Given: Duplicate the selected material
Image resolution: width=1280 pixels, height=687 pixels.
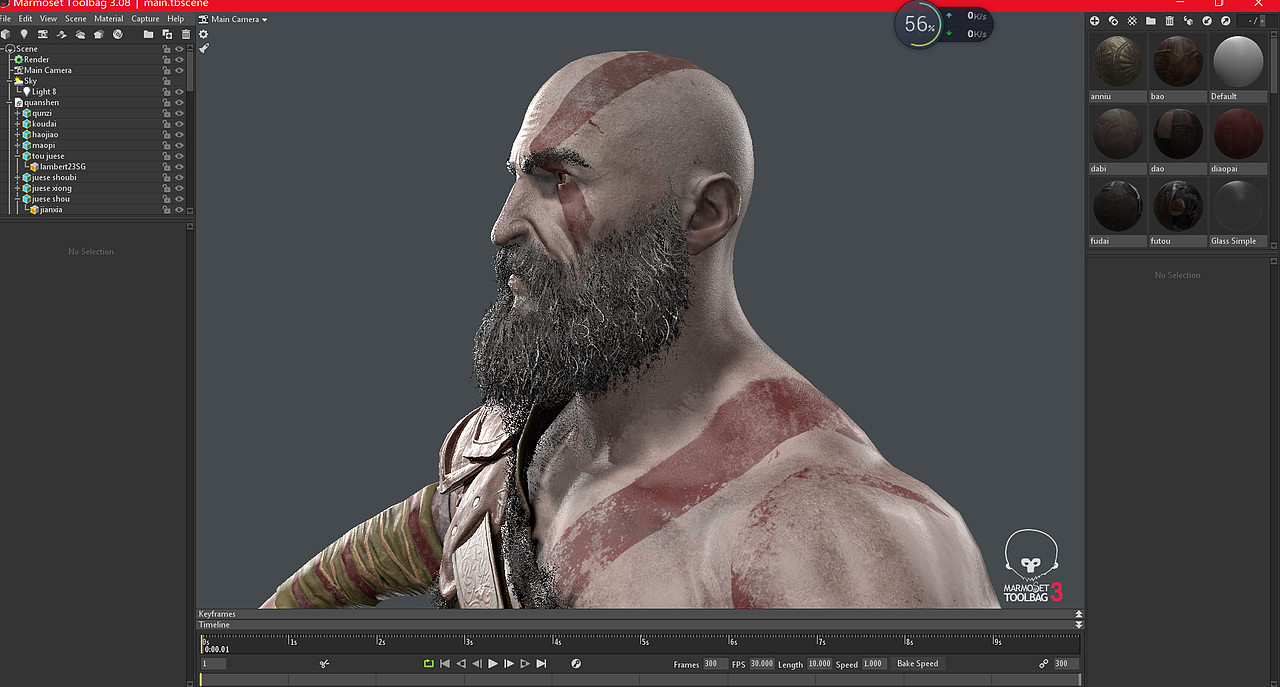Looking at the screenshot, I should pyautogui.click(x=1113, y=21).
